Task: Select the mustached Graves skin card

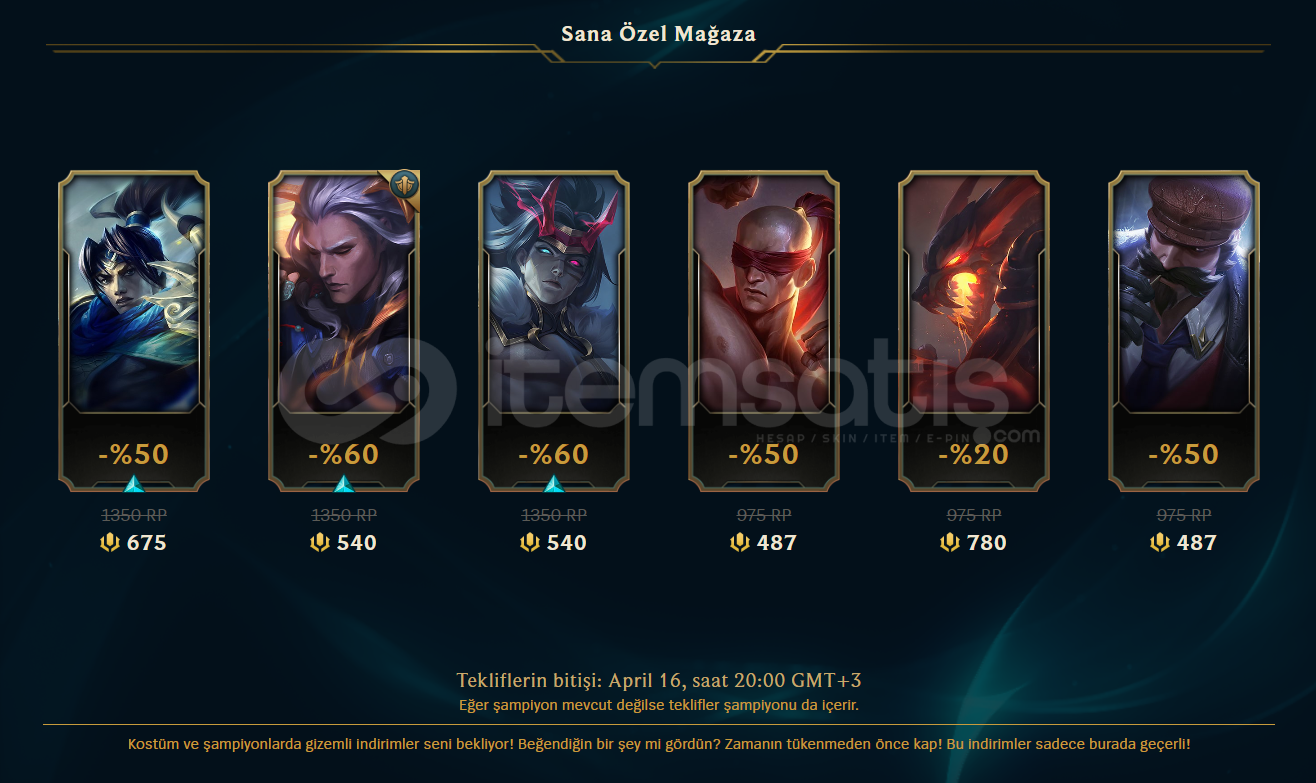Action: pos(1184,331)
